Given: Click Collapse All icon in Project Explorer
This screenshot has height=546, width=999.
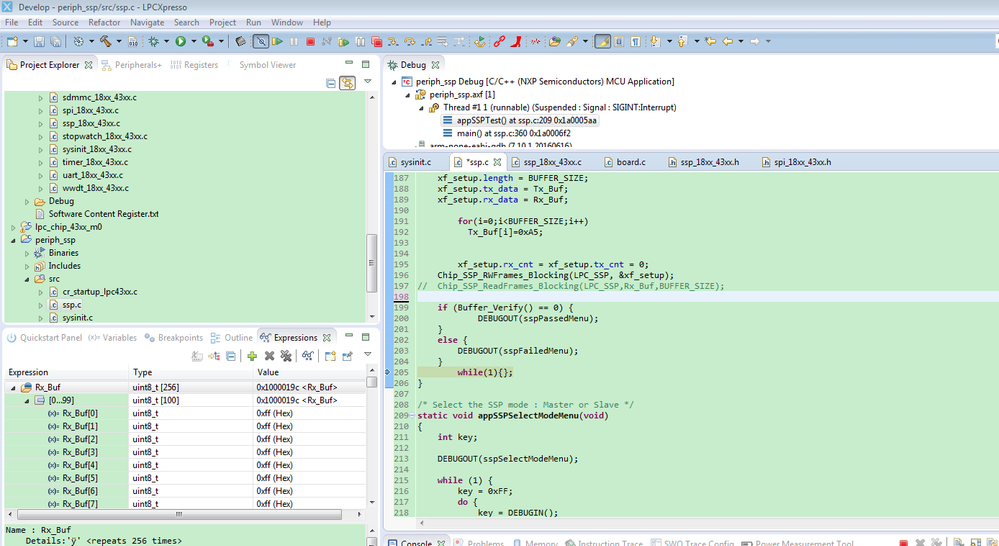Looking at the screenshot, I should click(331, 83).
